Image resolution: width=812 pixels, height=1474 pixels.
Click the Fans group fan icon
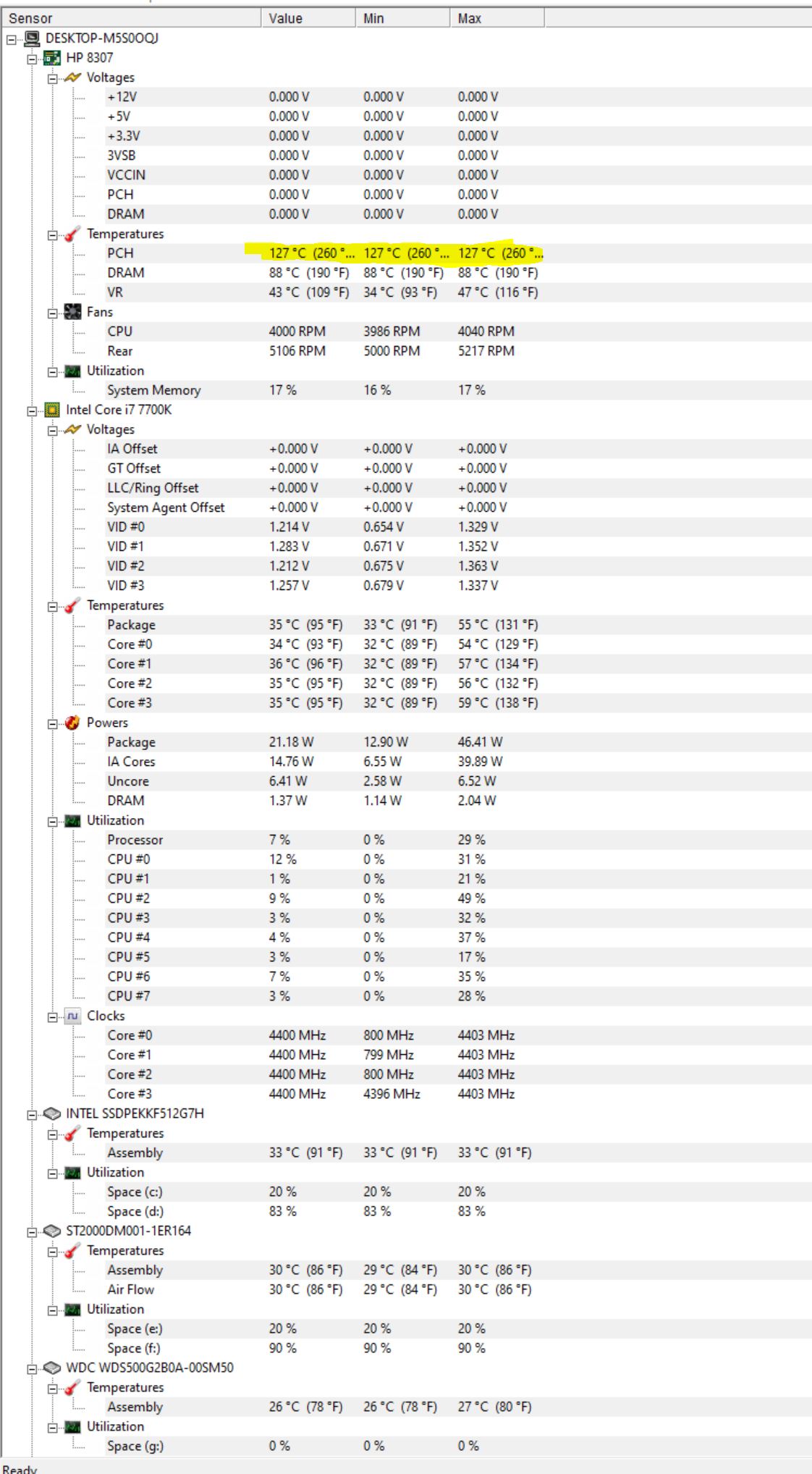pyautogui.click(x=72, y=312)
